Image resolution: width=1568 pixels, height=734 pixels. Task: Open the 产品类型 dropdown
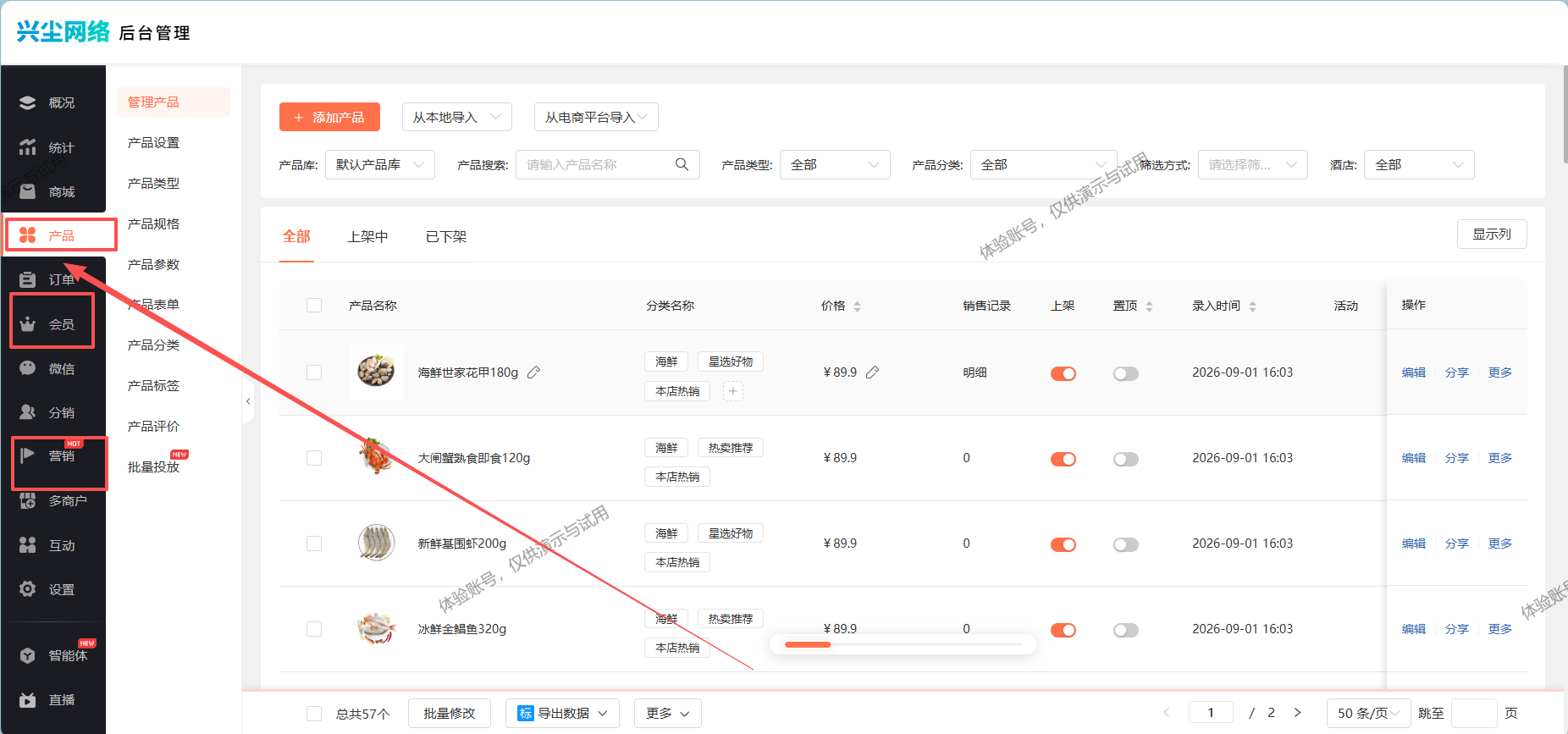[835, 164]
